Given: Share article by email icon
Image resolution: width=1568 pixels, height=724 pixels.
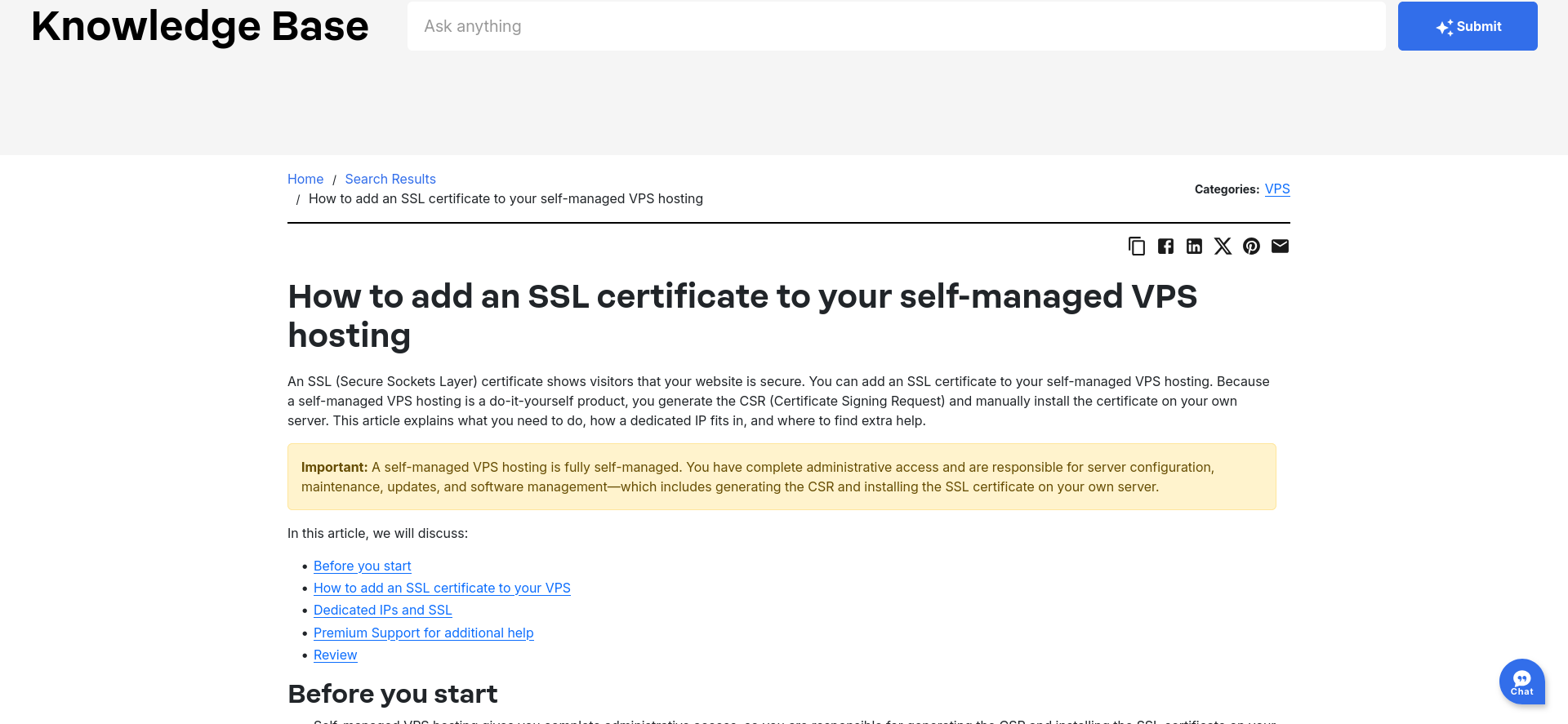Looking at the screenshot, I should point(1280,246).
